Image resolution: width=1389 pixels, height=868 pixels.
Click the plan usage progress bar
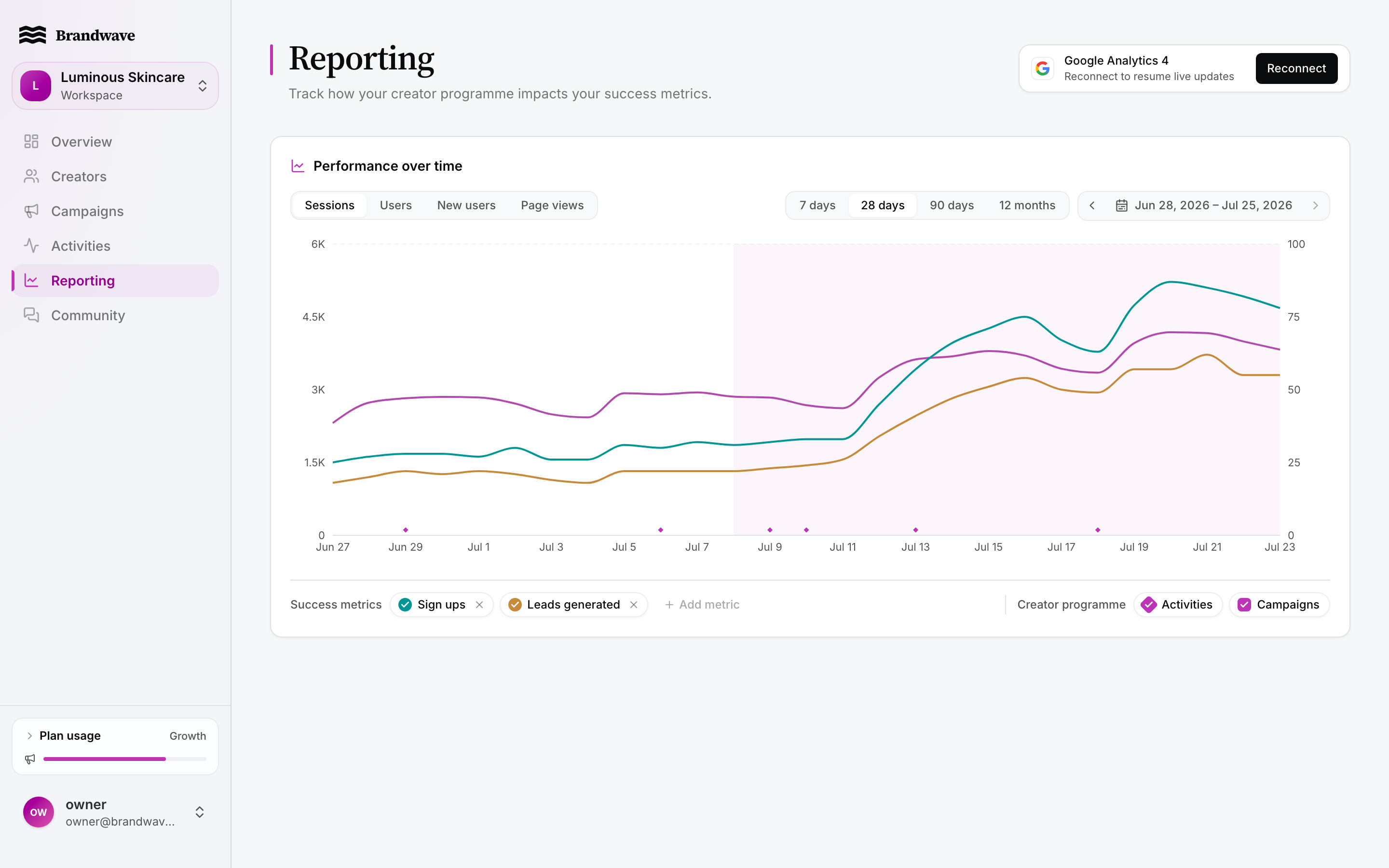click(124, 759)
